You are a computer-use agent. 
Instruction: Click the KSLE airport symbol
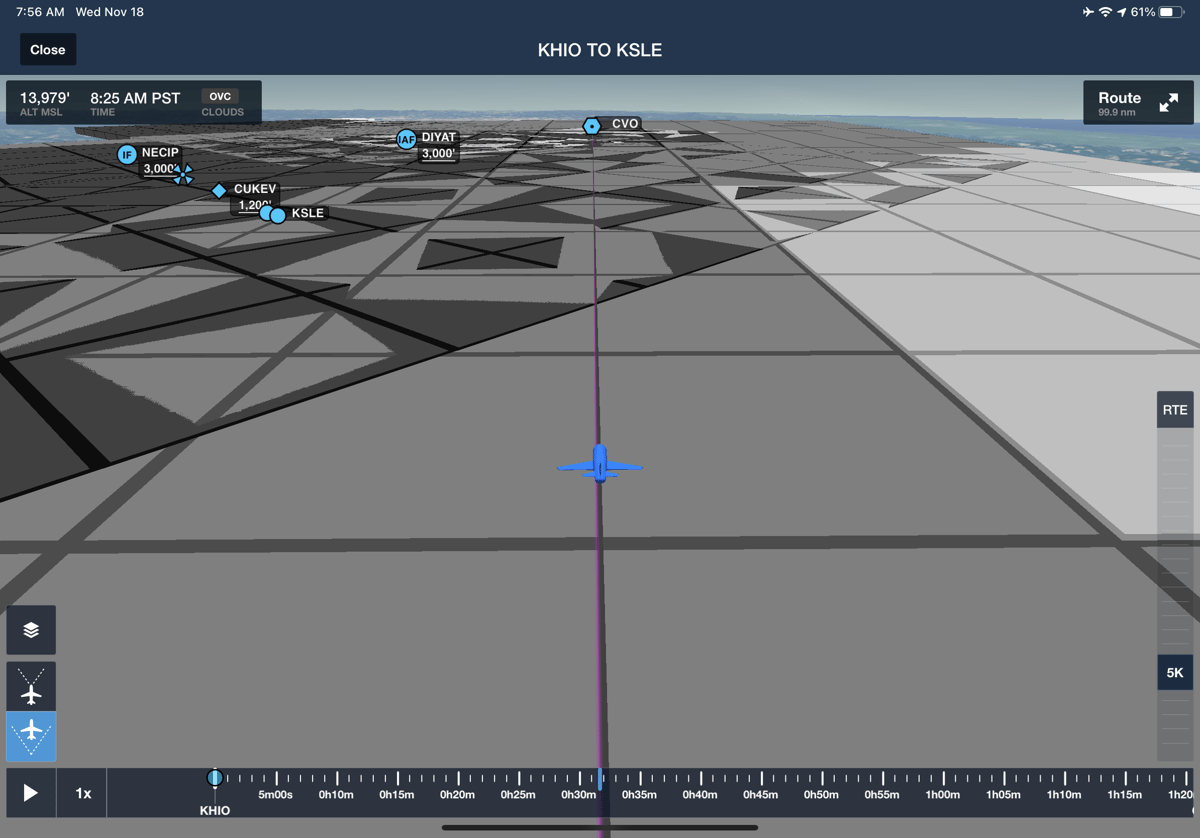coord(277,214)
